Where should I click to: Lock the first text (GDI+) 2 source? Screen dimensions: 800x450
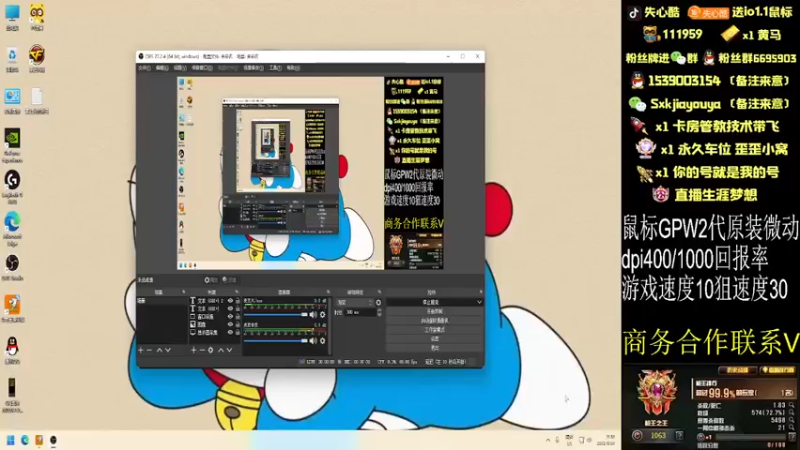237,301
